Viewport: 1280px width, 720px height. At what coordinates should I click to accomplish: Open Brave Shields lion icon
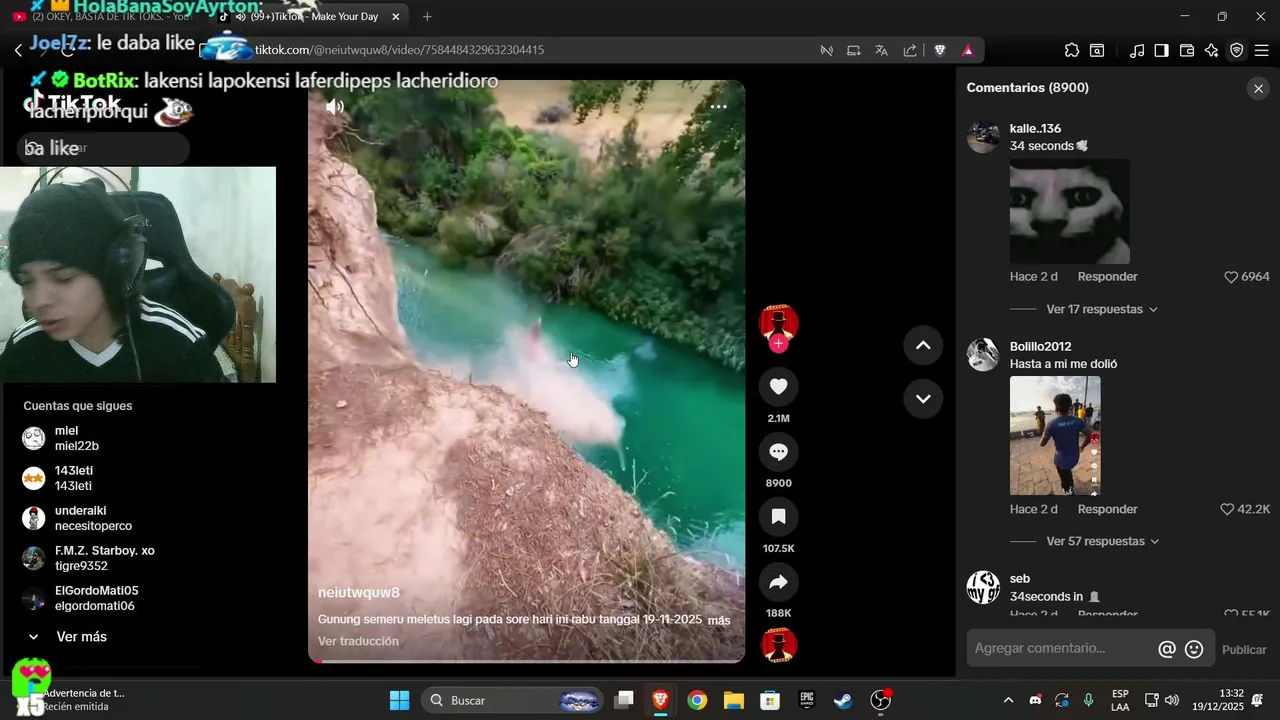point(940,50)
